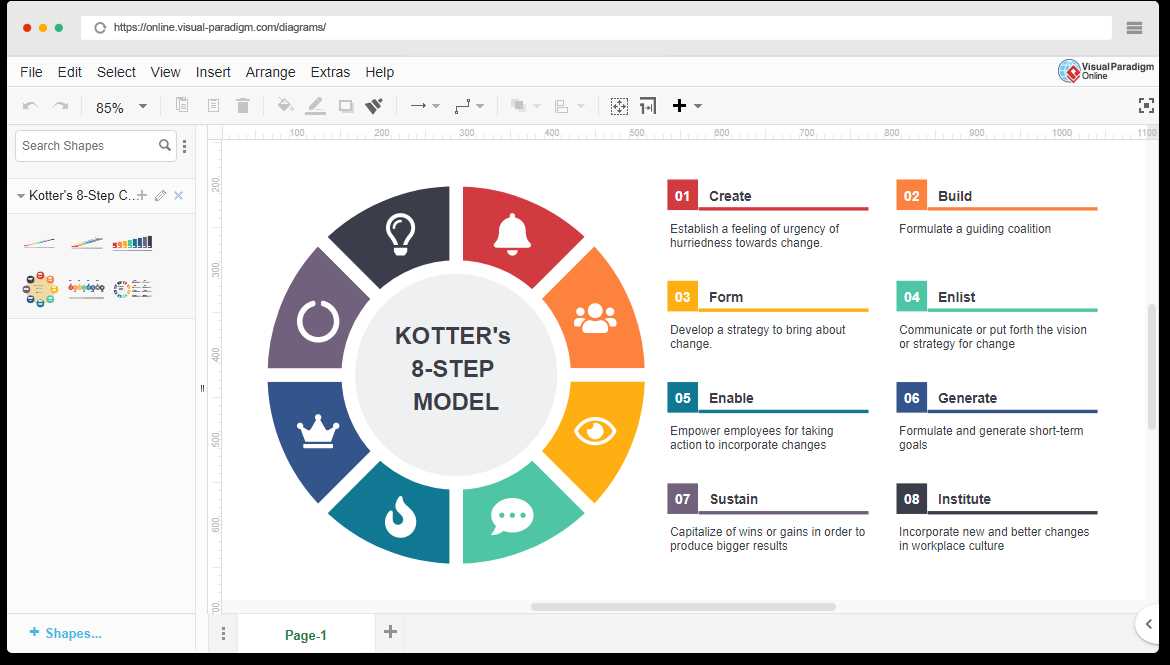Edit Kotter's 8-Step library pencil icon
Image resolution: width=1170 pixels, height=665 pixels.
(160, 196)
